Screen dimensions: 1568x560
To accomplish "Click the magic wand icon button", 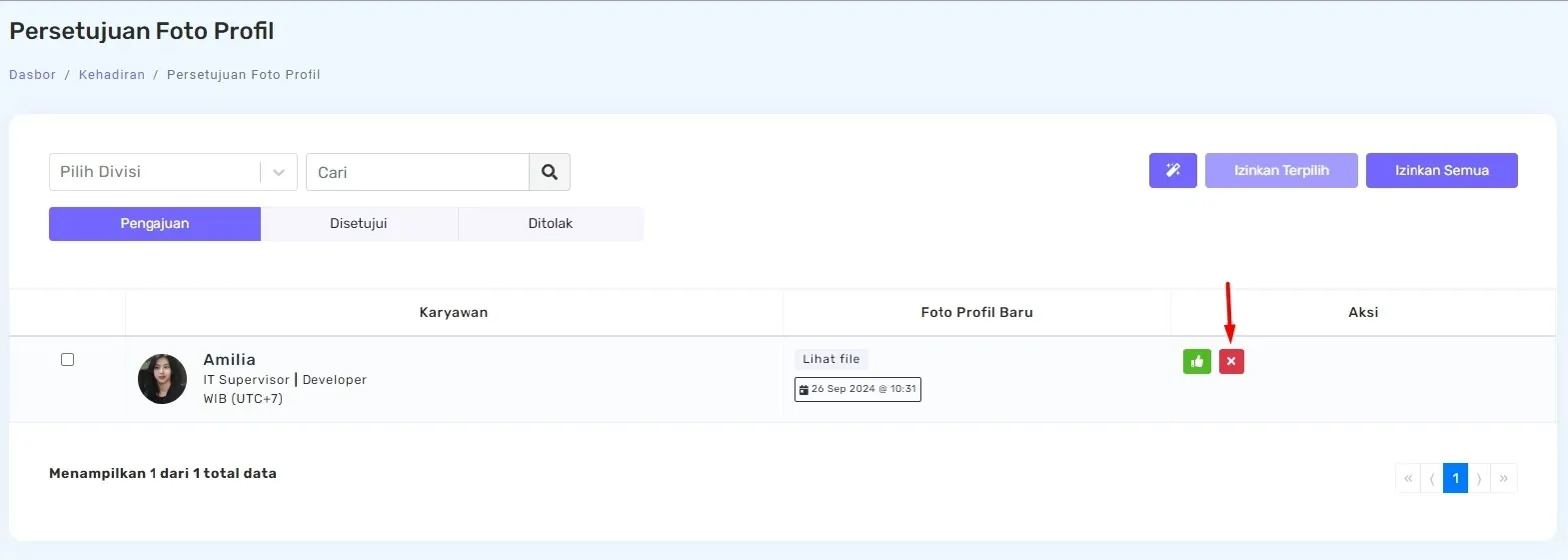I will tap(1172, 170).
